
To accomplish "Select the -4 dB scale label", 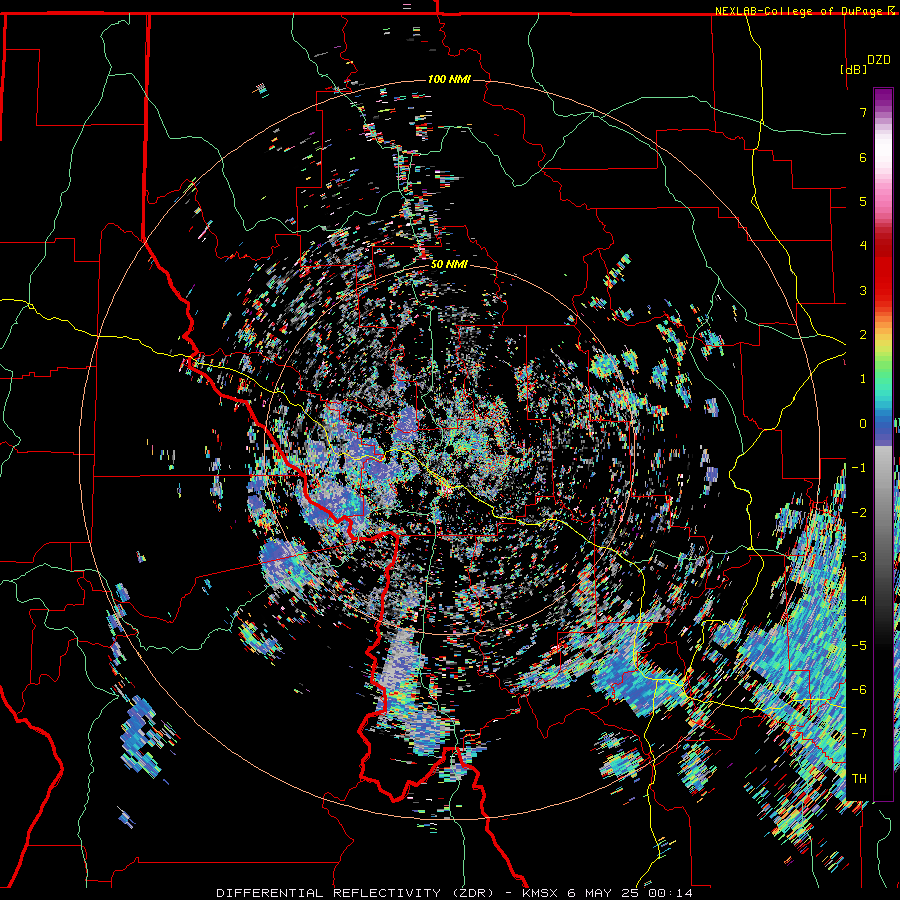I will pyautogui.click(x=859, y=601).
